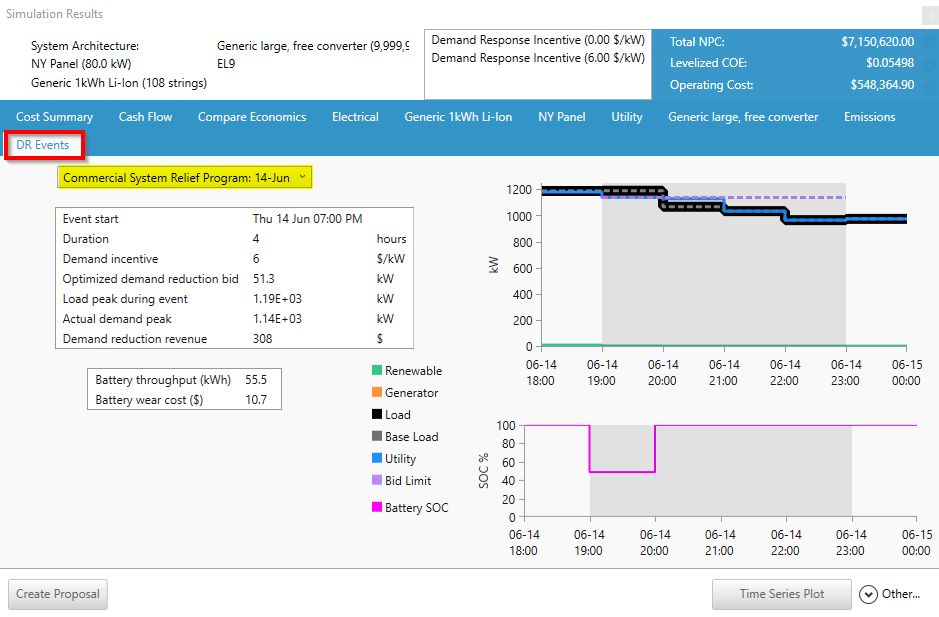Image resolution: width=939 pixels, height=617 pixels.
Task: Switch to the Emissions tab
Action: tap(869, 116)
